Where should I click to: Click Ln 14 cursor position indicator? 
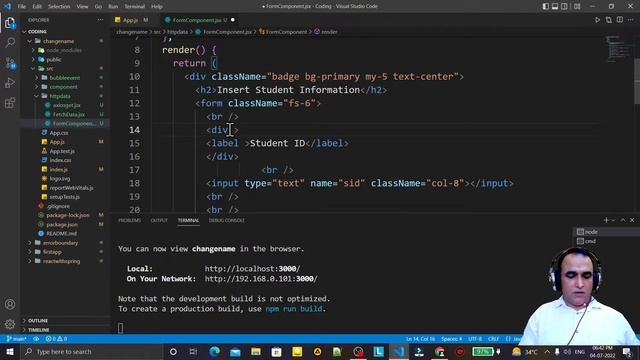[420, 339]
